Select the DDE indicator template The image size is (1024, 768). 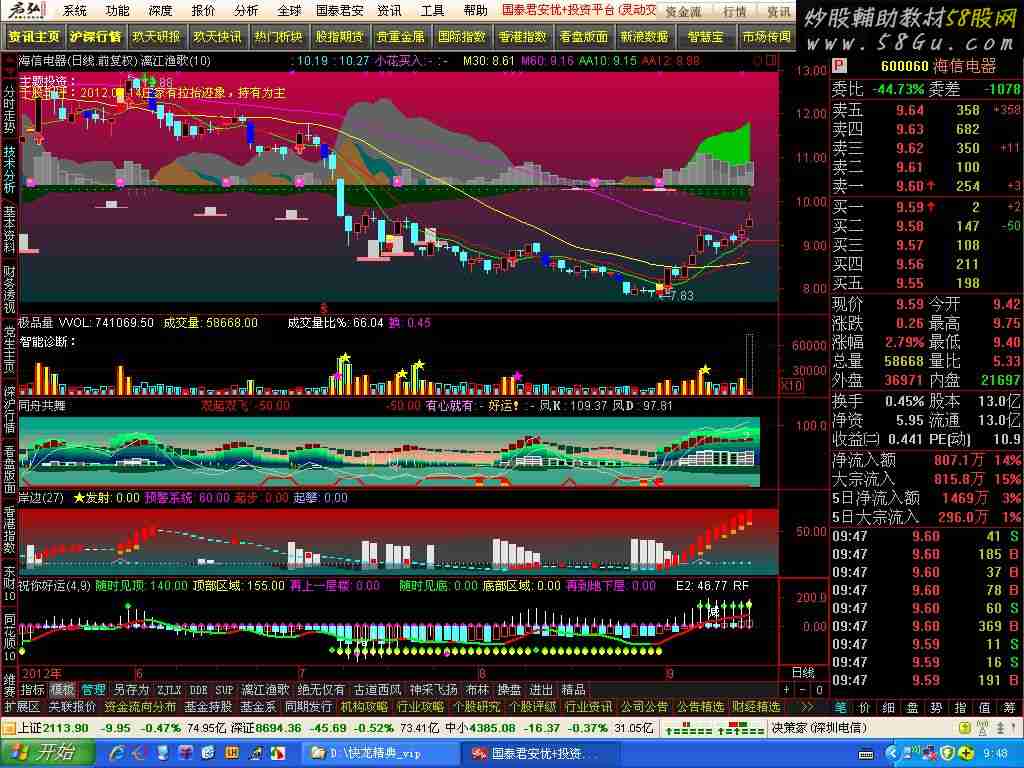click(x=199, y=690)
